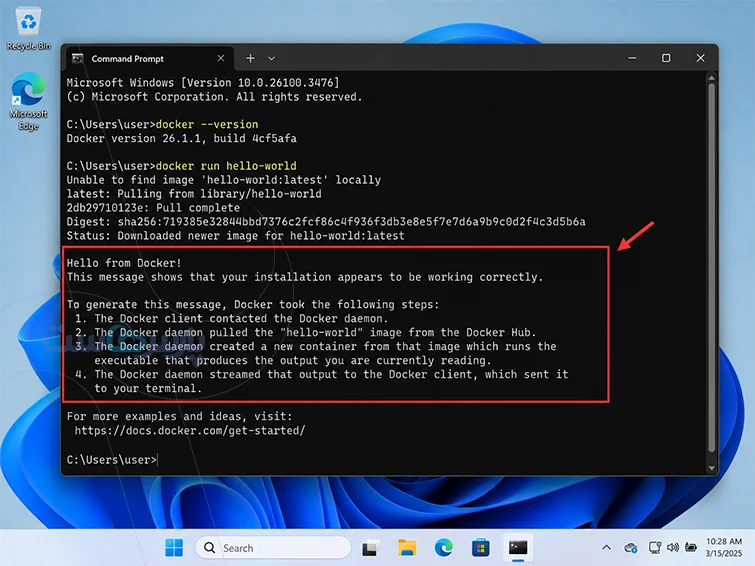755x566 pixels.
Task: Open the Windows Start menu
Action: click(174, 548)
